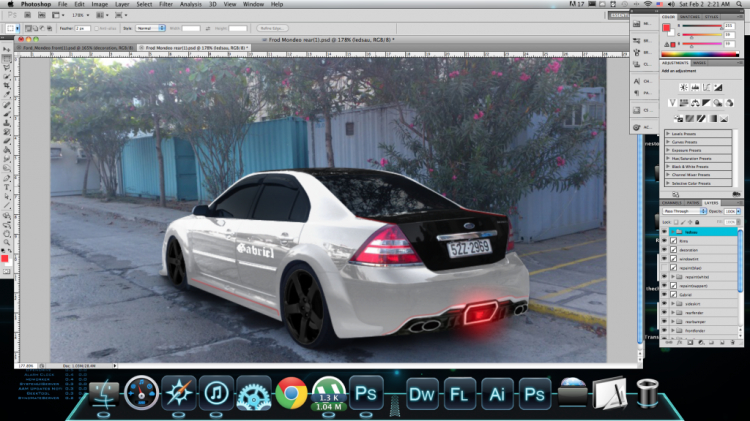Hide the sideskirt layer group
This screenshot has height=421, width=750.
pos(664,303)
